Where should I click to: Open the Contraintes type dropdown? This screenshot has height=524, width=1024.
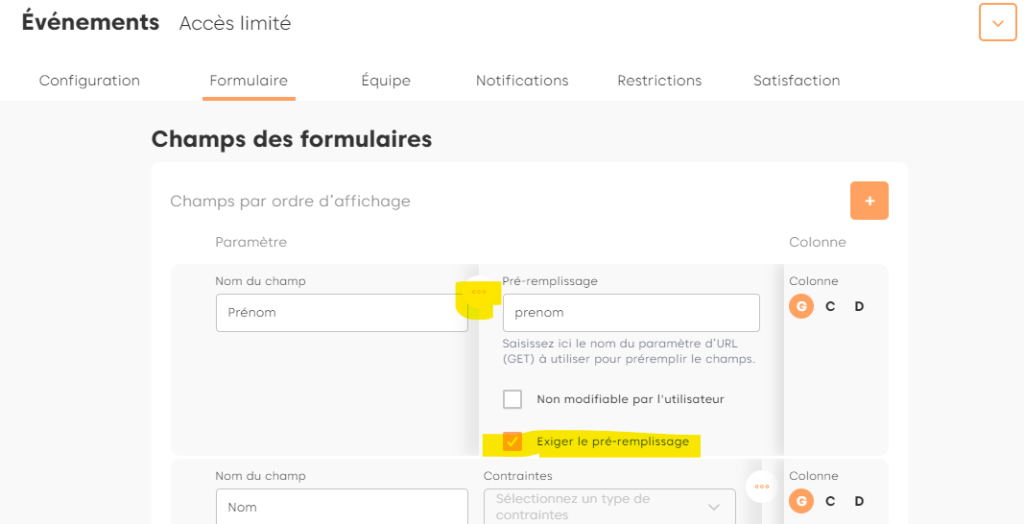click(x=609, y=506)
